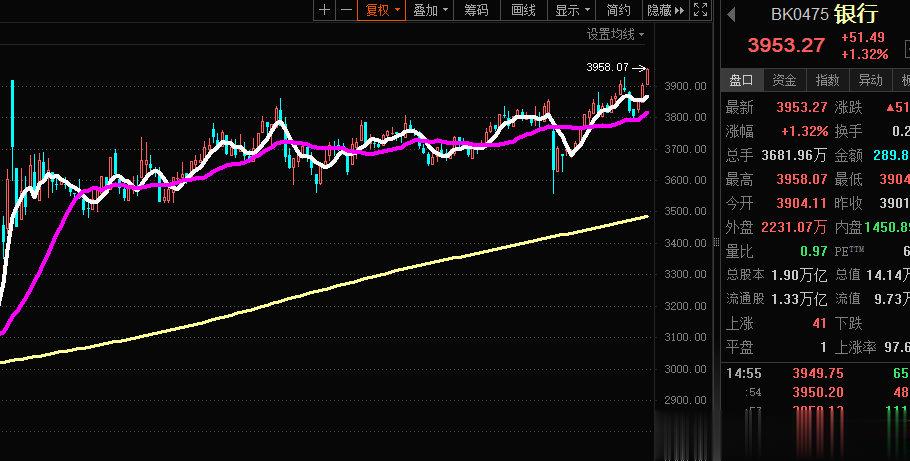The image size is (910, 461).
Task: Click 平盘 count 1
Action: click(823, 348)
